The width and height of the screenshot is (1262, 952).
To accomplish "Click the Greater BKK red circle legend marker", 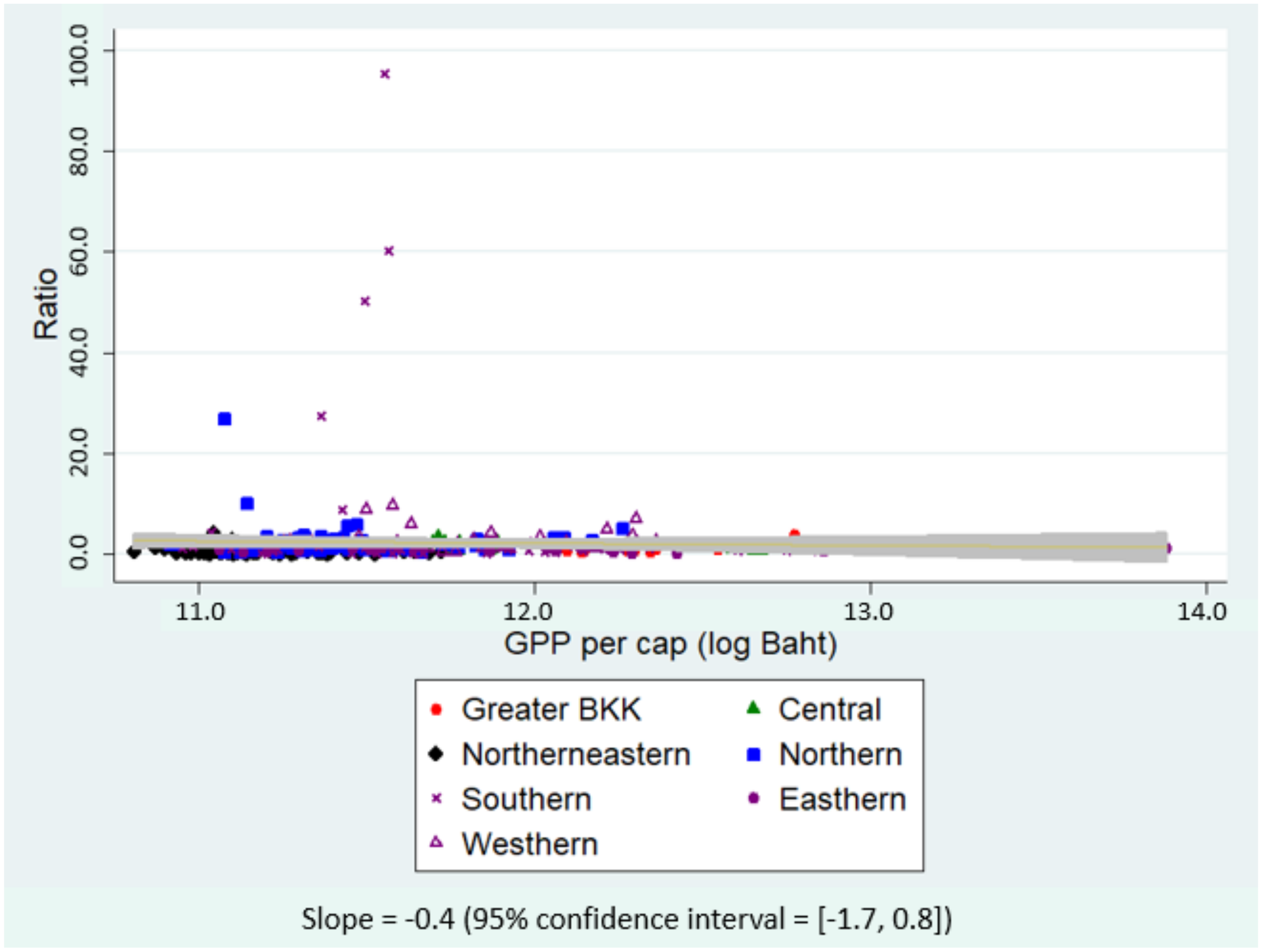I will [x=437, y=710].
